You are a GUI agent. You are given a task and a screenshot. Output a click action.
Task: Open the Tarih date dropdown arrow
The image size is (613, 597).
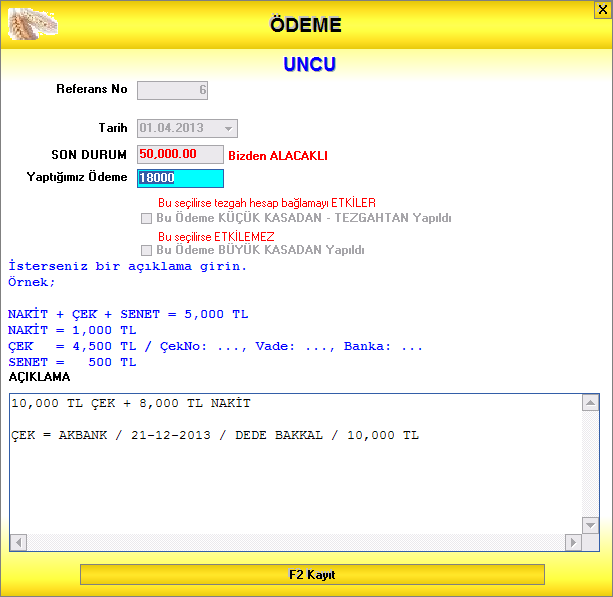pyautogui.click(x=229, y=128)
